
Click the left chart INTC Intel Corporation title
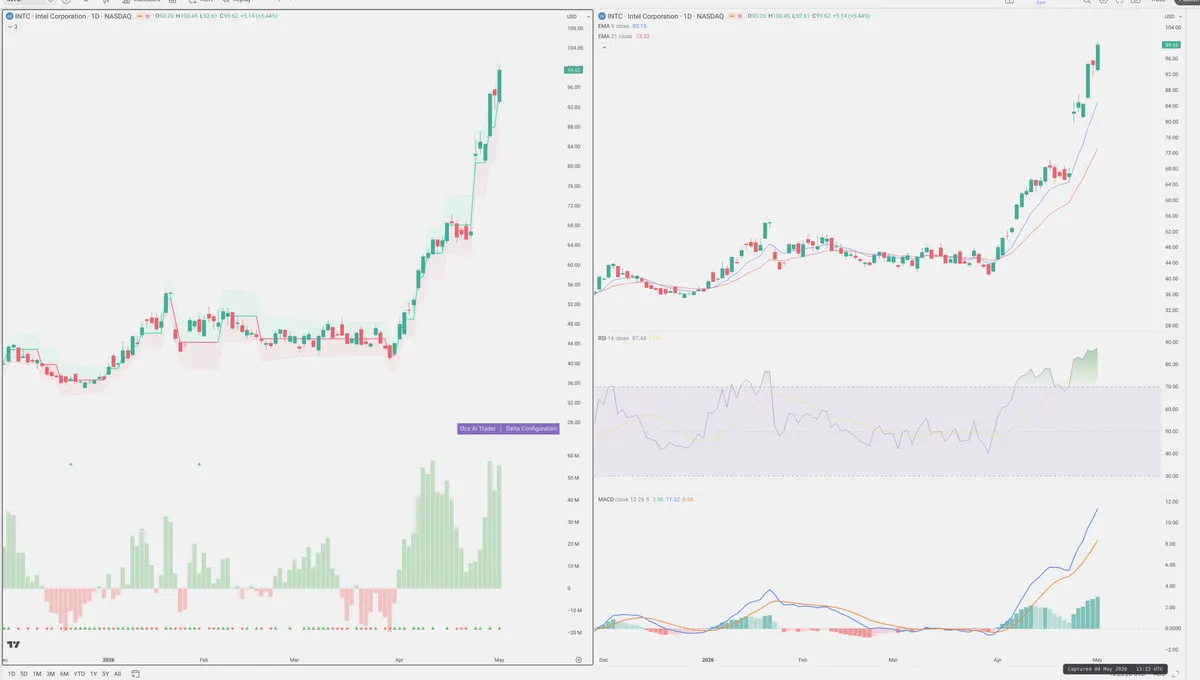click(72, 16)
